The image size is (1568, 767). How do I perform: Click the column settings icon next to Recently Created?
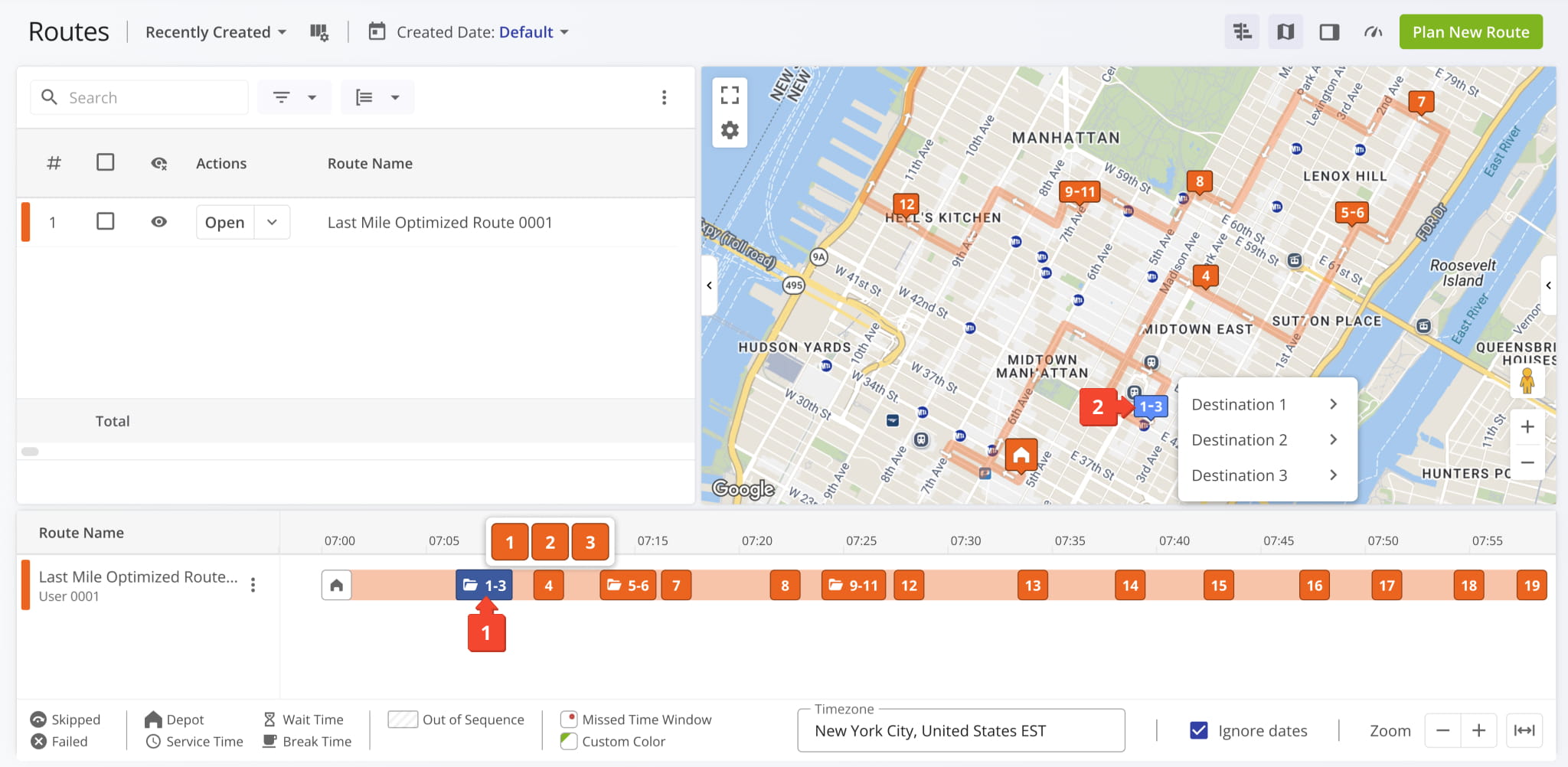pos(318,32)
